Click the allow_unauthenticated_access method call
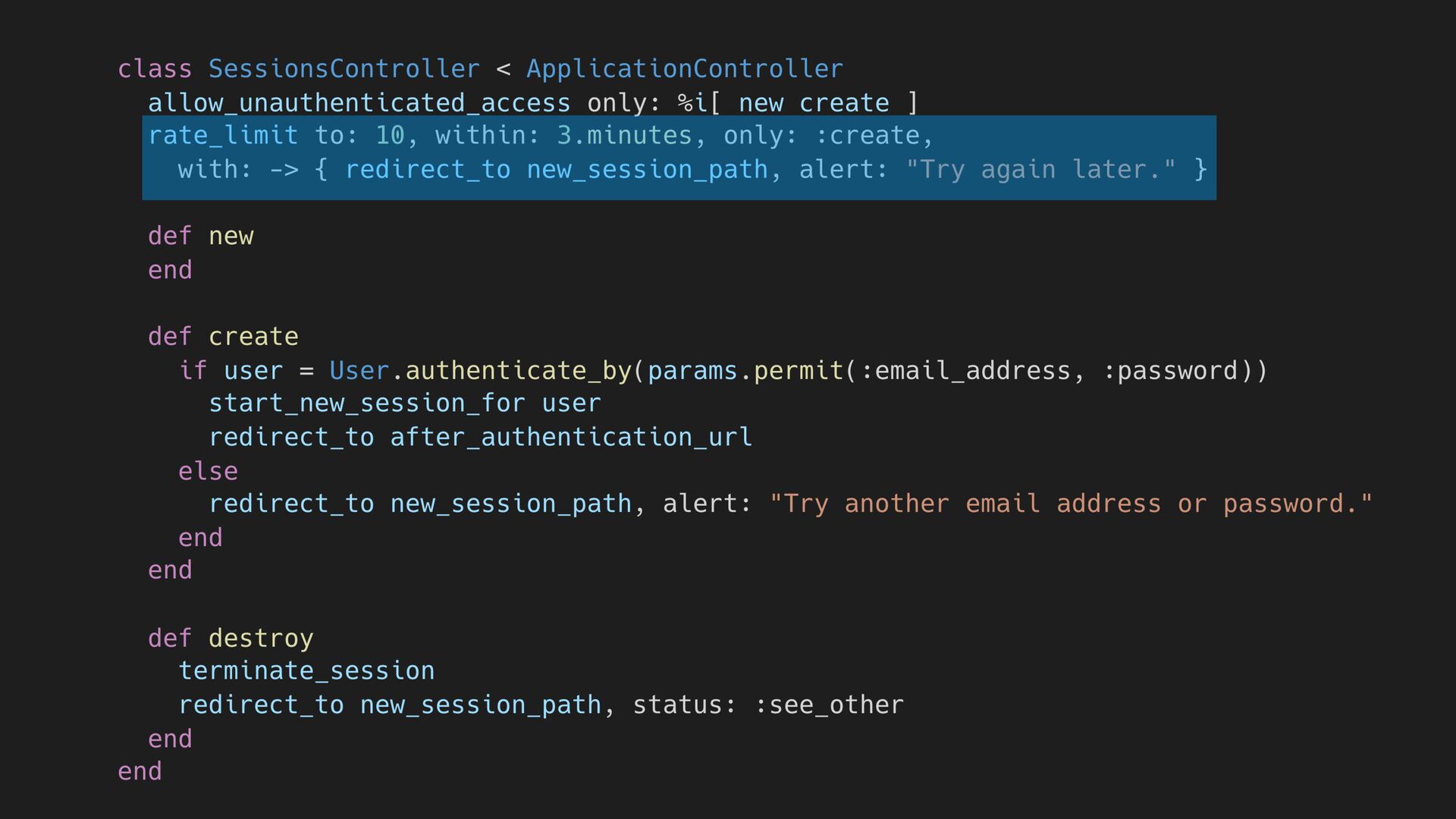This screenshot has width=1456, height=819. coord(359,102)
